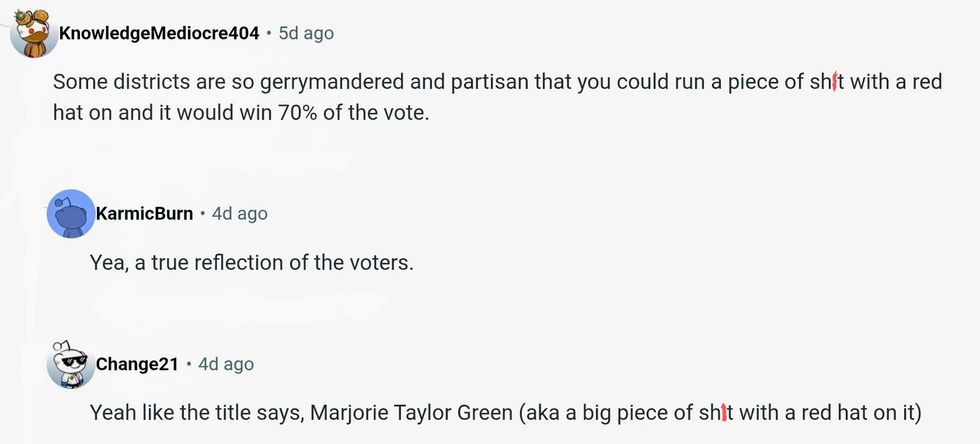The image size is (980, 444).
Task: Click Change21's reply starting with "Yeah like"
Action: 504,412
